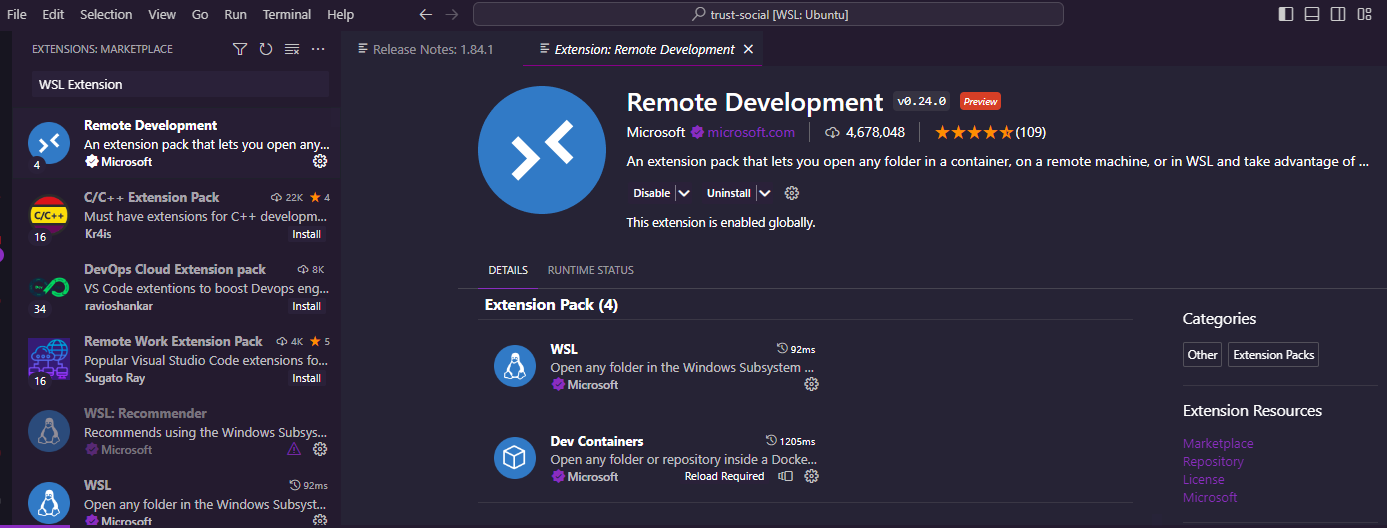Close the Extension: Remote Development tab
The height and width of the screenshot is (528, 1387).
click(x=749, y=49)
